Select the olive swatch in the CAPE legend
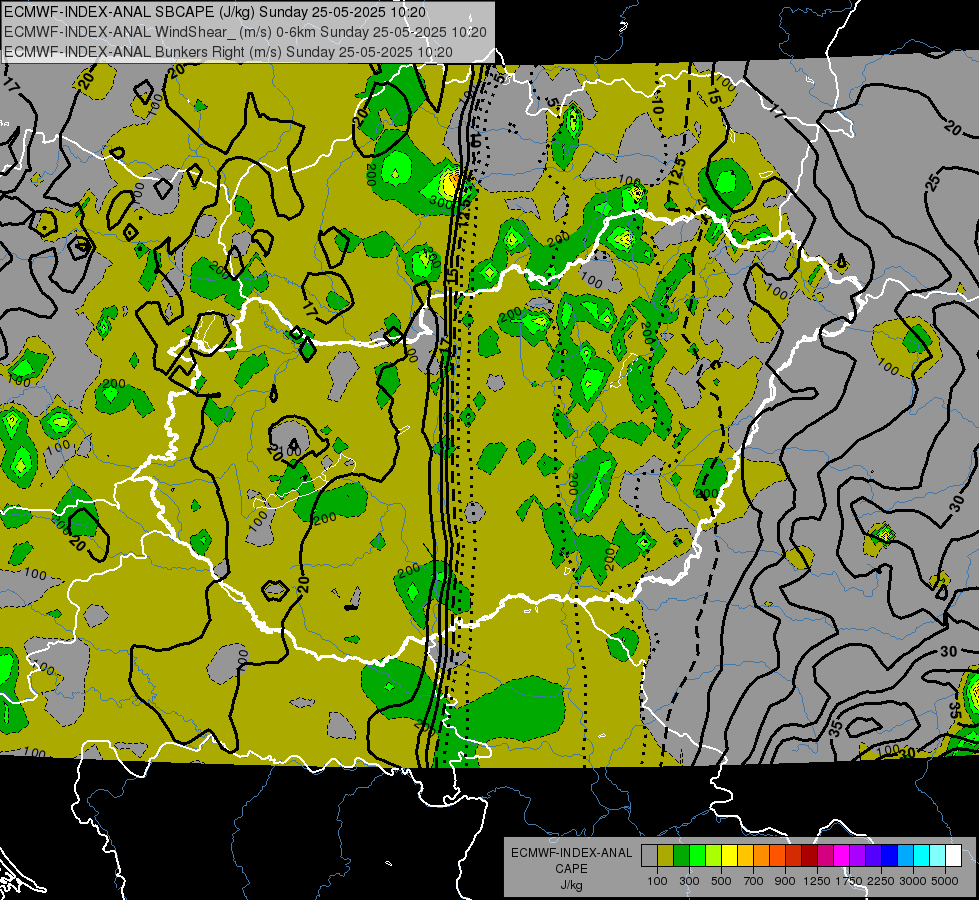Image resolution: width=979 pixels, height=900 pixels. tap(665, 855)
